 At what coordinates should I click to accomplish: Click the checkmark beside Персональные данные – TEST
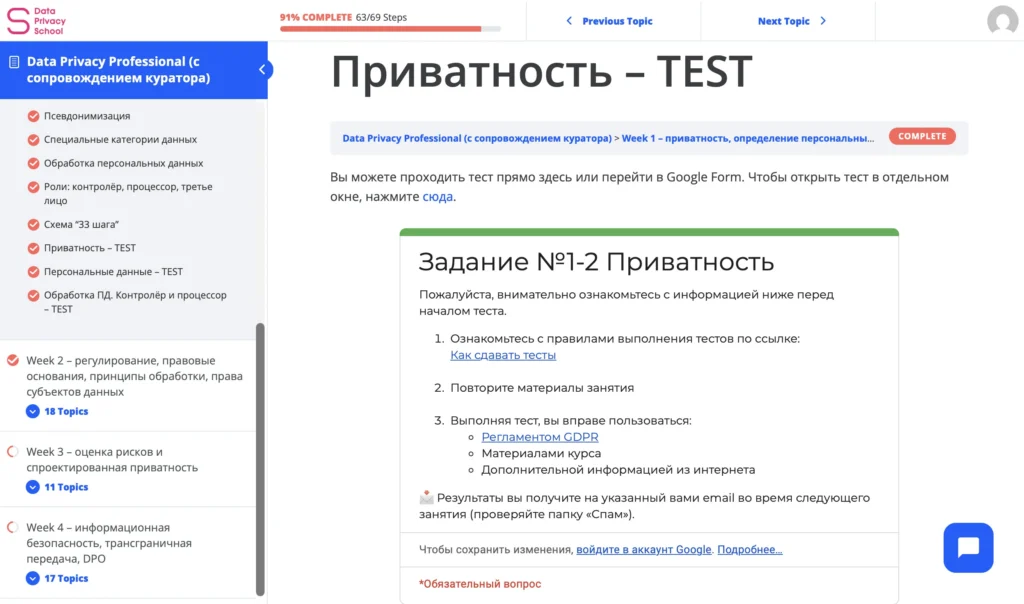(x=33, y=272)
